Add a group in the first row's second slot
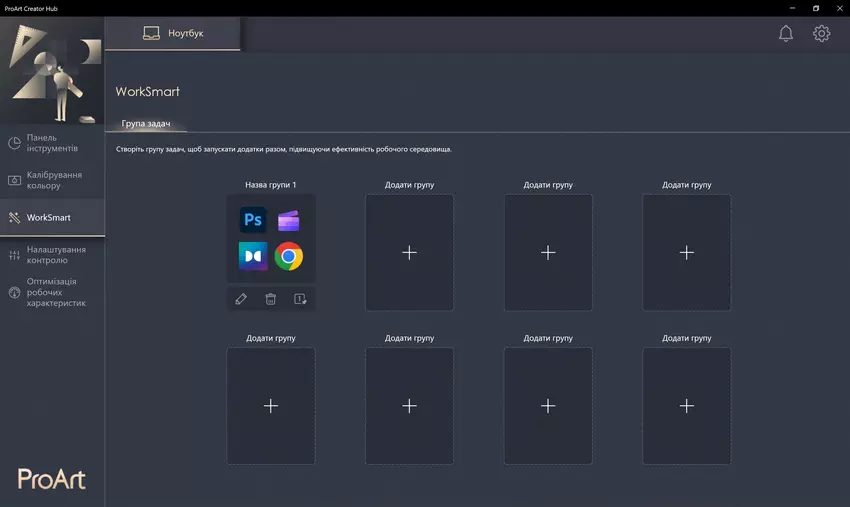Image resolution: width=850 pixels, height=507 pixels. coord(409,253)
